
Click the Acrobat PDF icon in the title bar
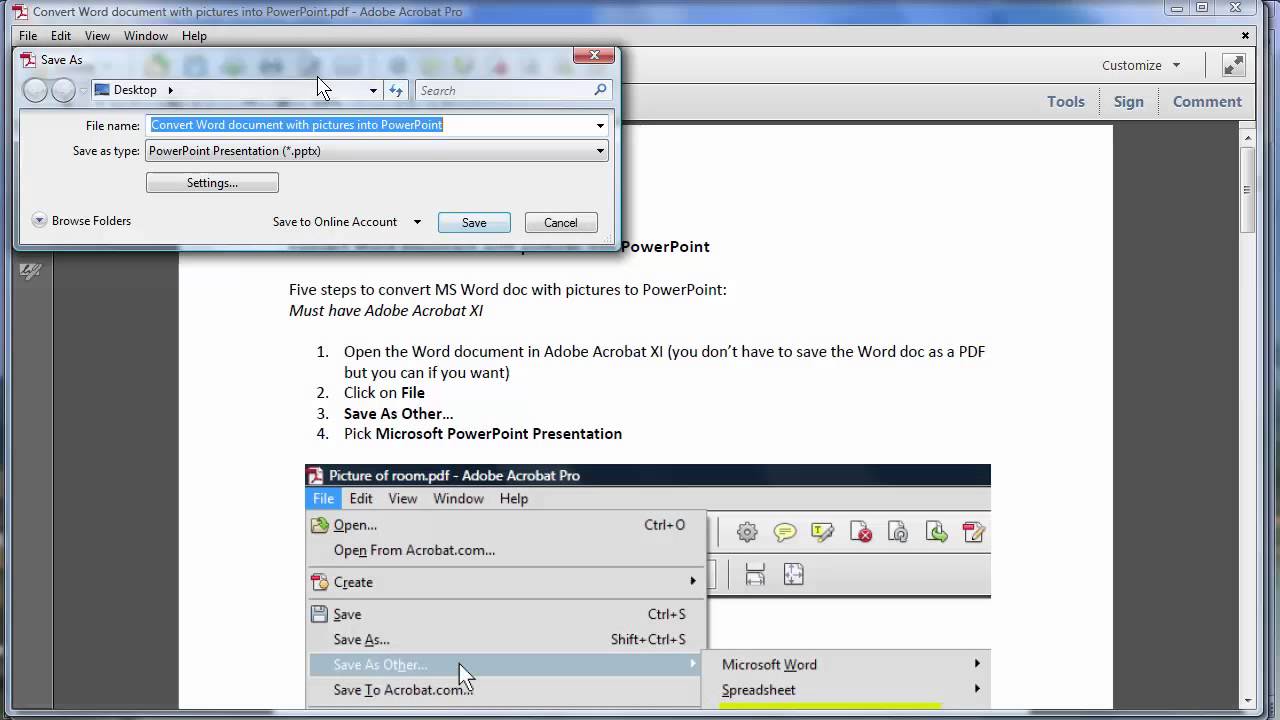(x=20, y=11)
